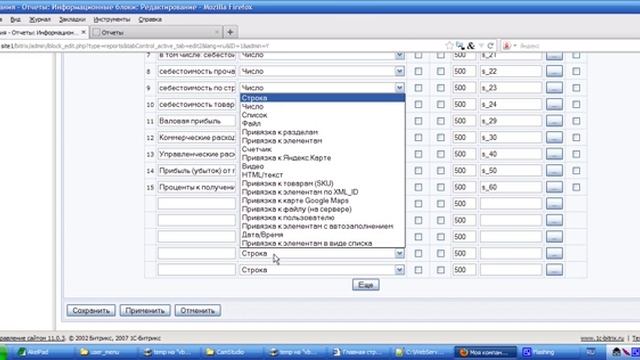Click the Моя компан... Firefox taskbar item
Screen dimensions: 640x360
[x=485, y=352]
